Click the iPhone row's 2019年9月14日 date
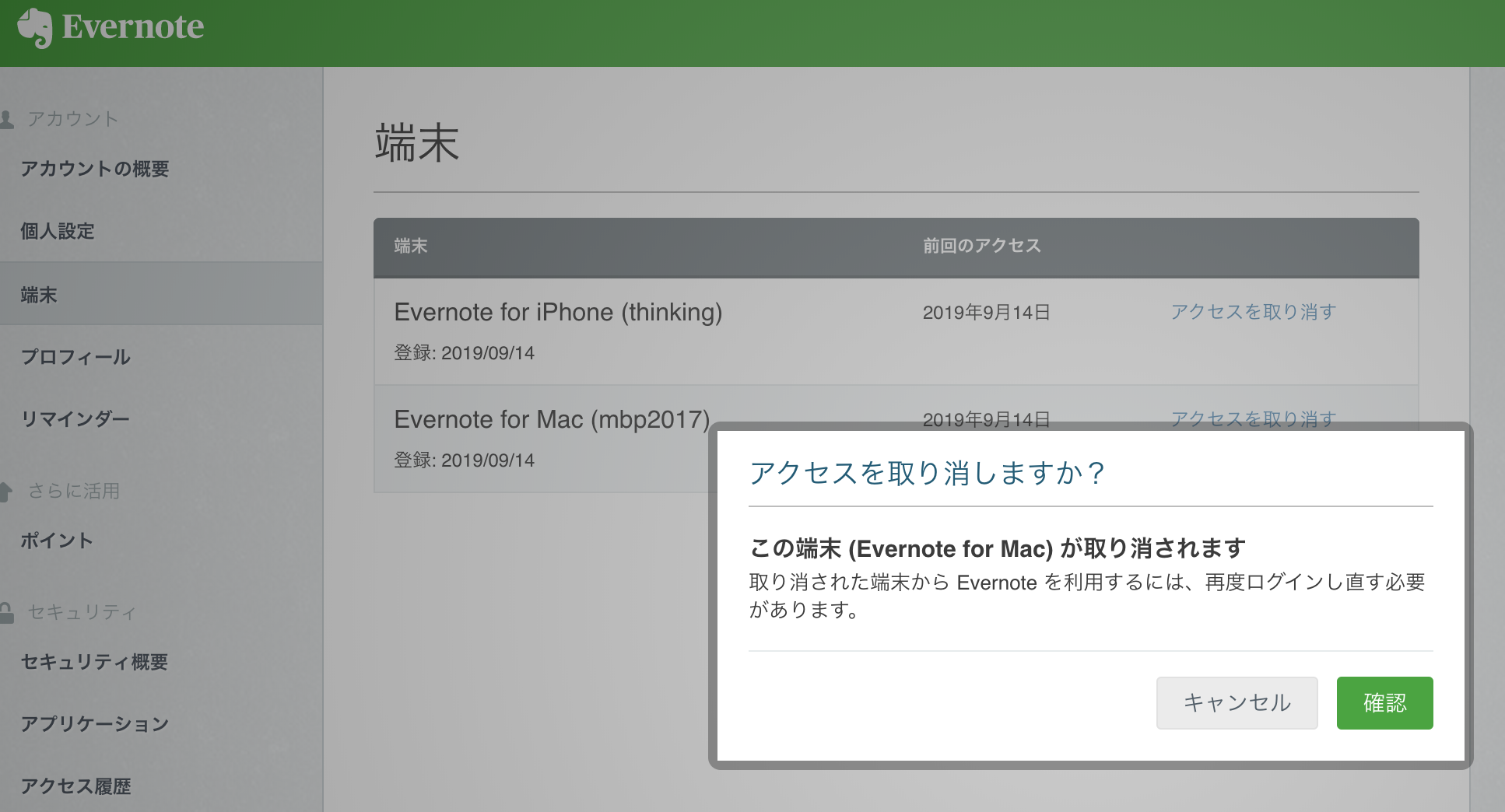Image resolution: width=1505 pixels, height=812 pixels. (x=987, y=313)
